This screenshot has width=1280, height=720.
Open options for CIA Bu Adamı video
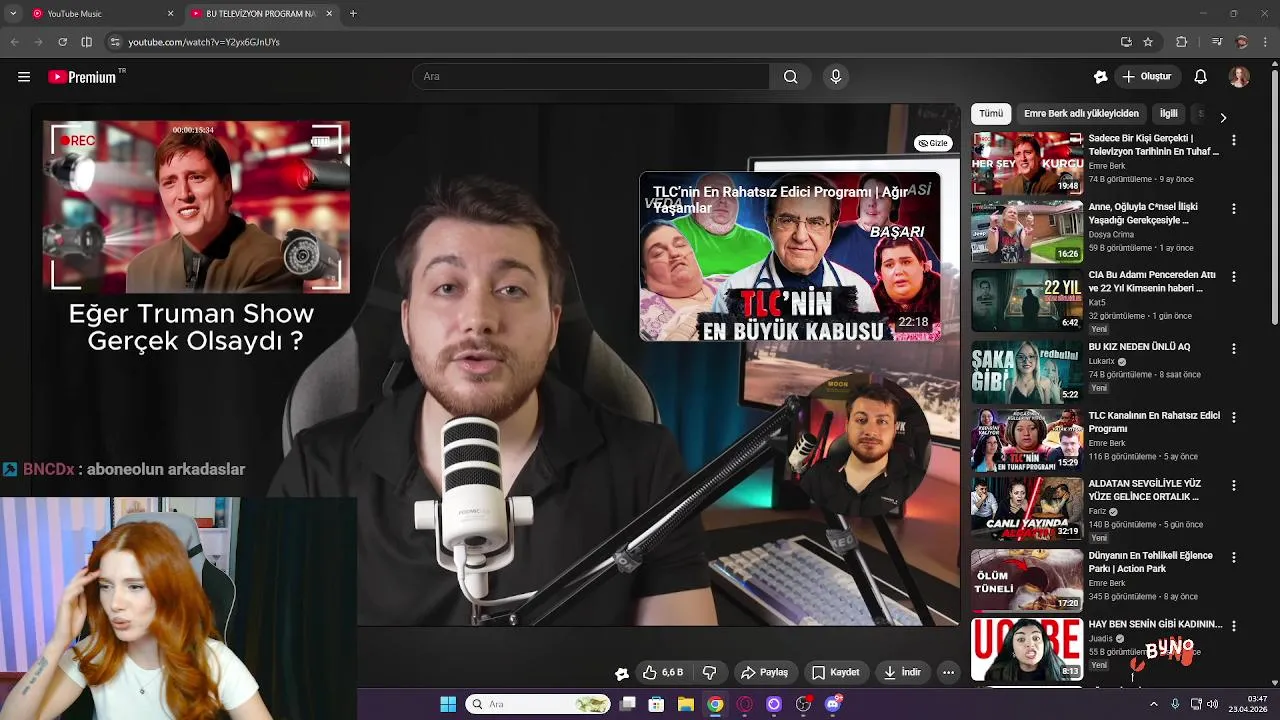tap(1233, 276)
